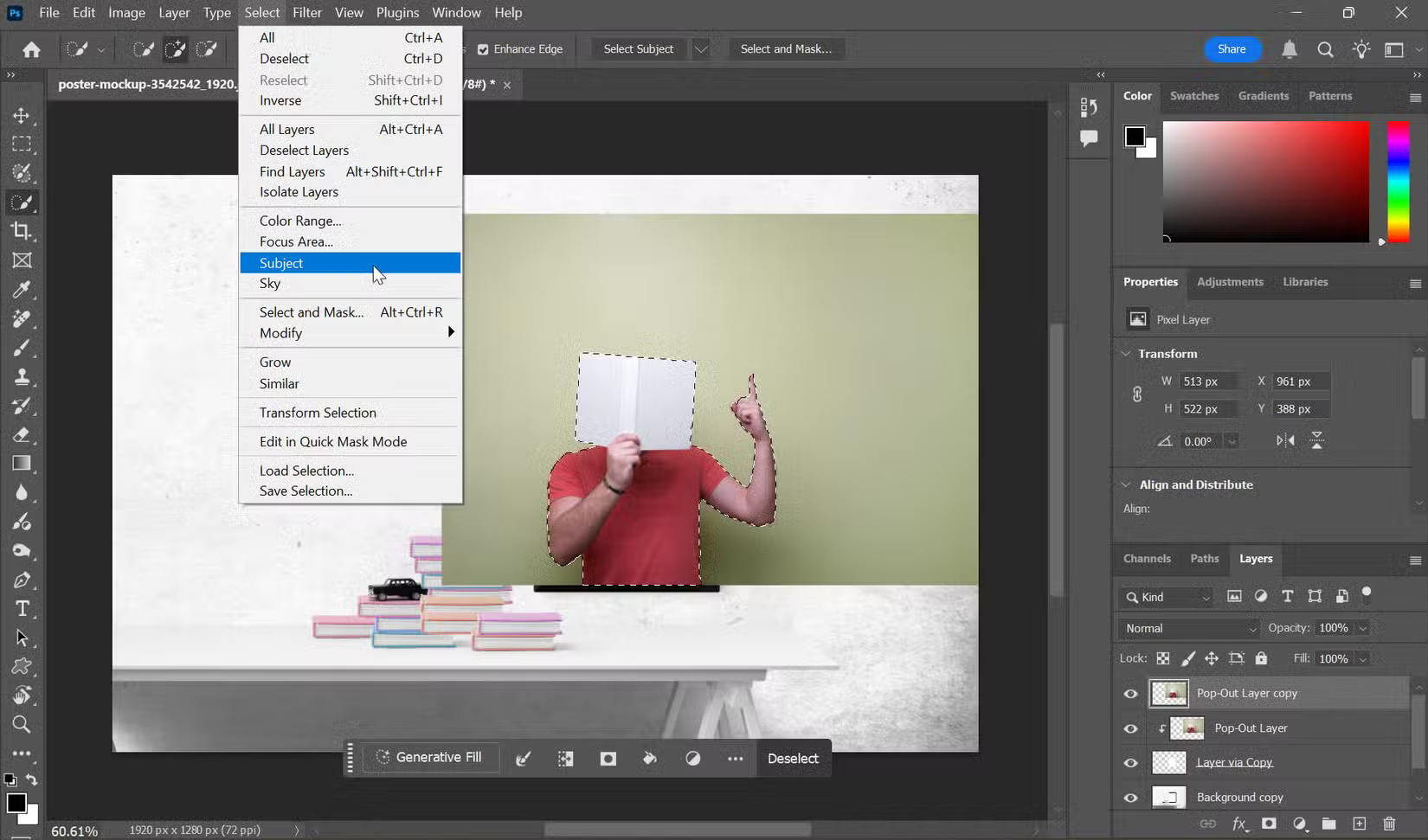Switch to the Channels tab

coord(1146,558)
